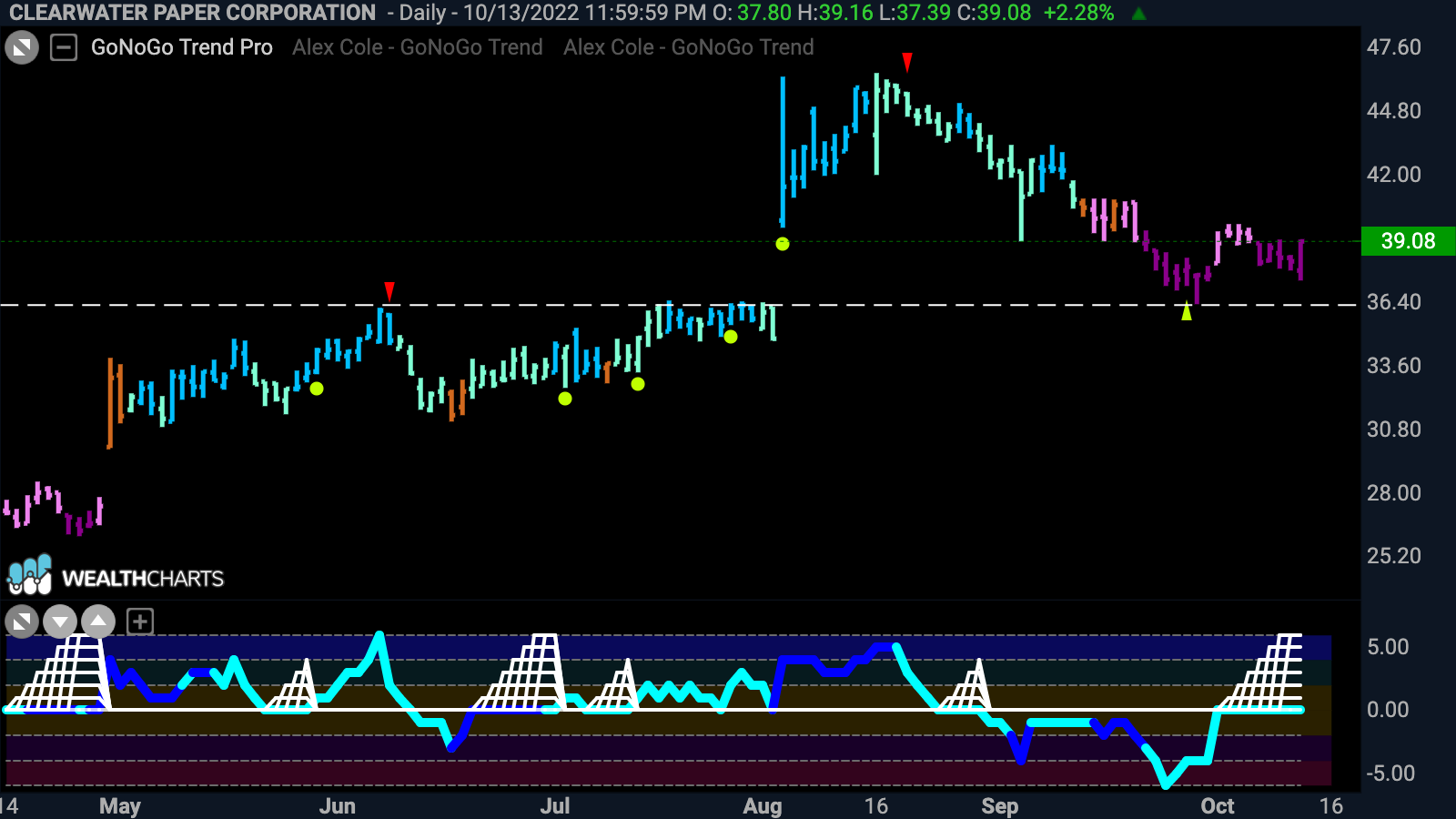Click the red down-arrow marker at the June peak
1456x819 pixels.
click(x=389, y=291)
